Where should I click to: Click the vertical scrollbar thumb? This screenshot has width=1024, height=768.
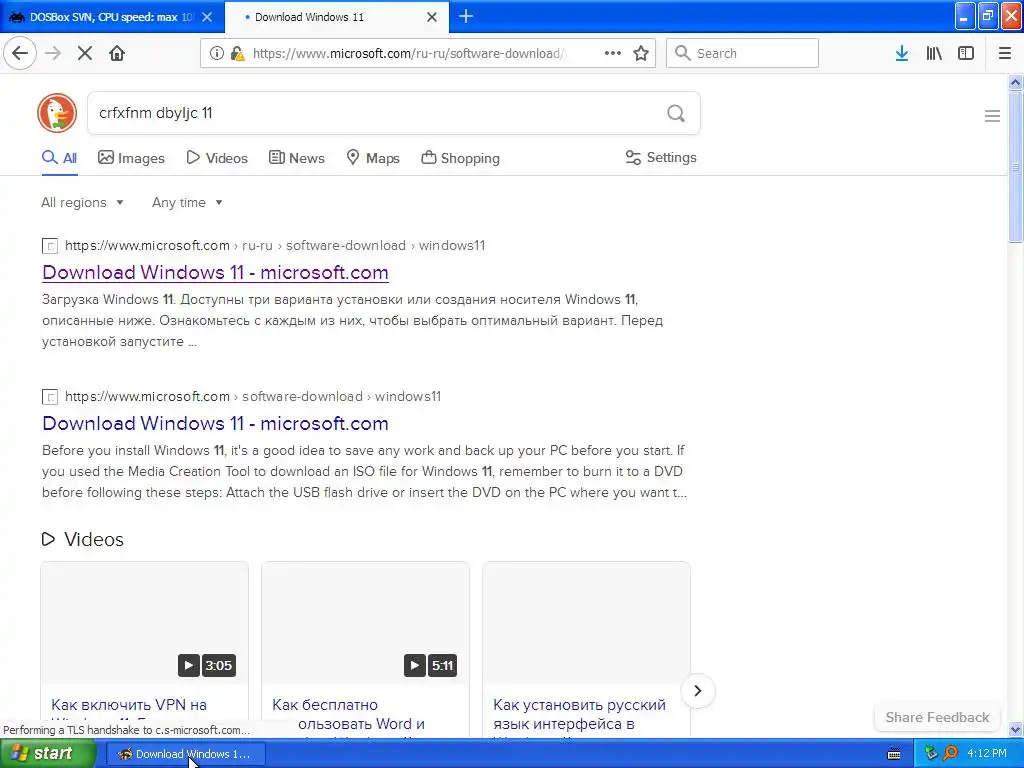click(1016, 167)
